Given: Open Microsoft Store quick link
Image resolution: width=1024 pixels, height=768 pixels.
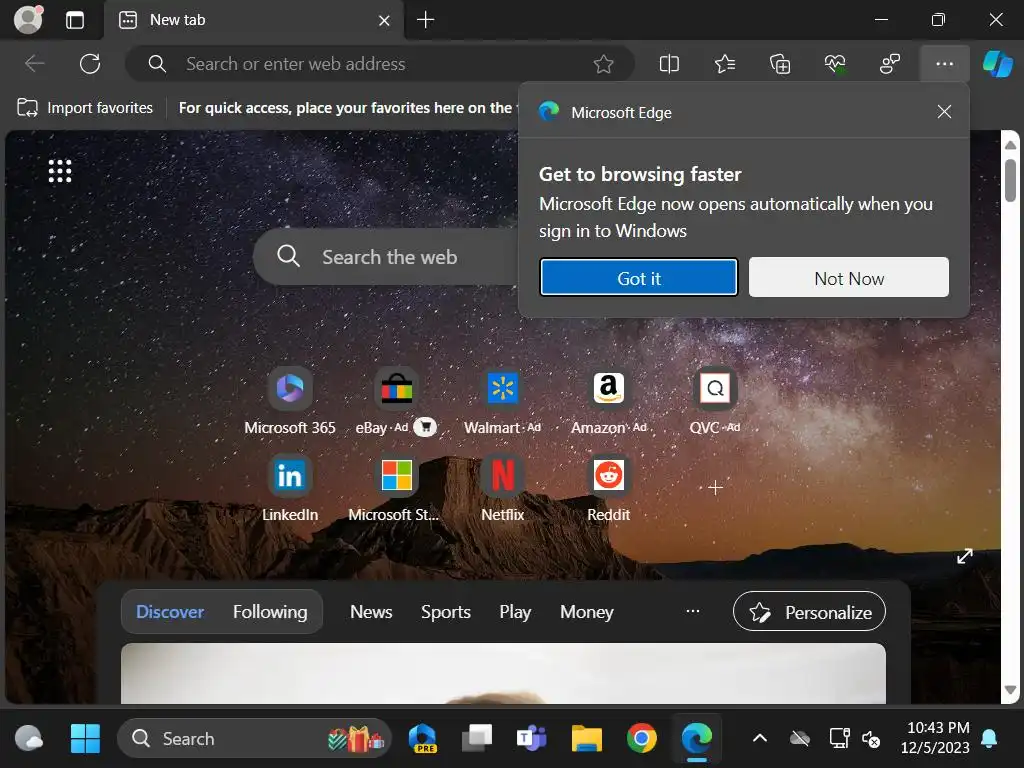Looking at the screenshot, I should (x=396, y=487).
